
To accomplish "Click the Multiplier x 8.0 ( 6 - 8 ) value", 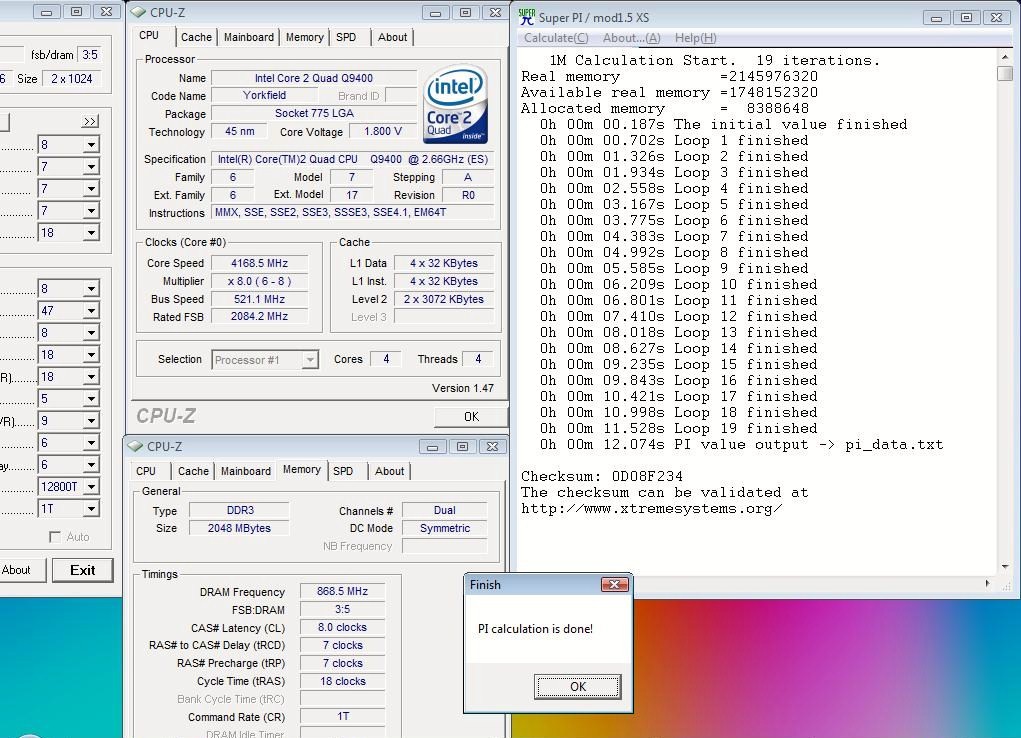I will coord(259,281).
